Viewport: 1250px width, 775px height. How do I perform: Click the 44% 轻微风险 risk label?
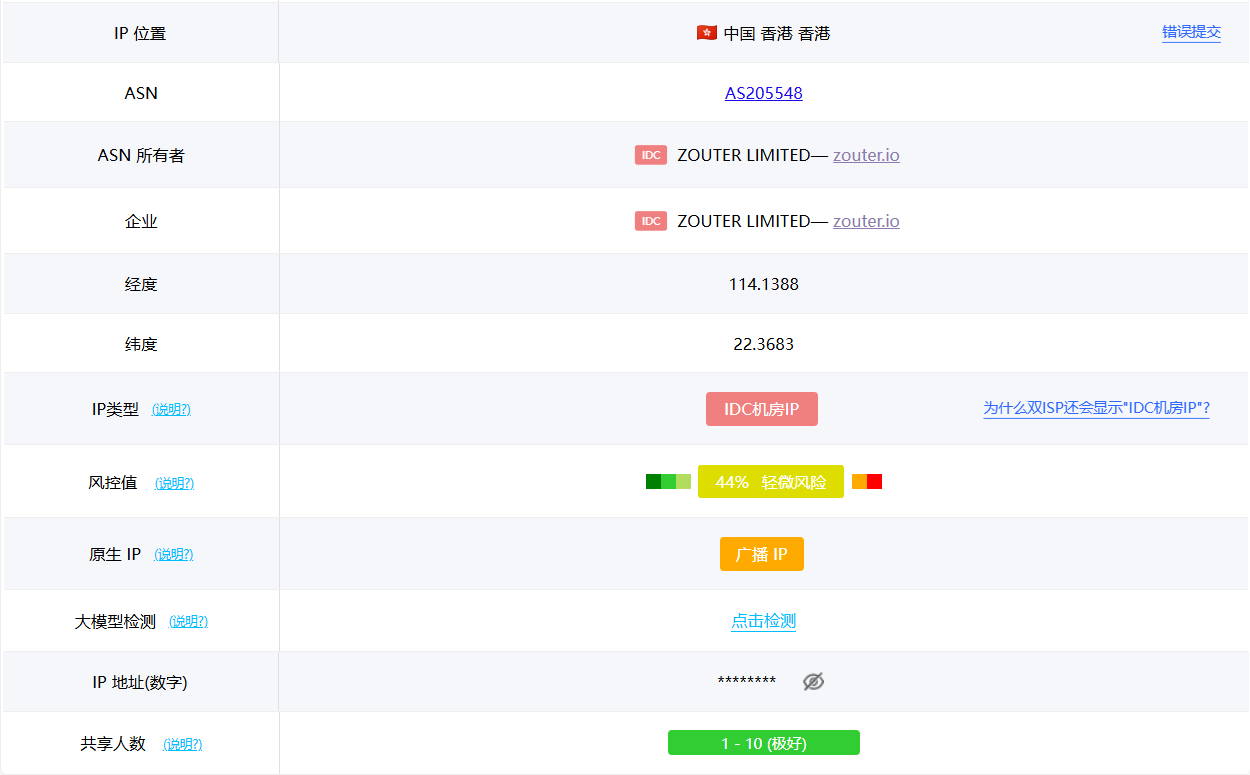pyautogui.click(x=770, y=482)
